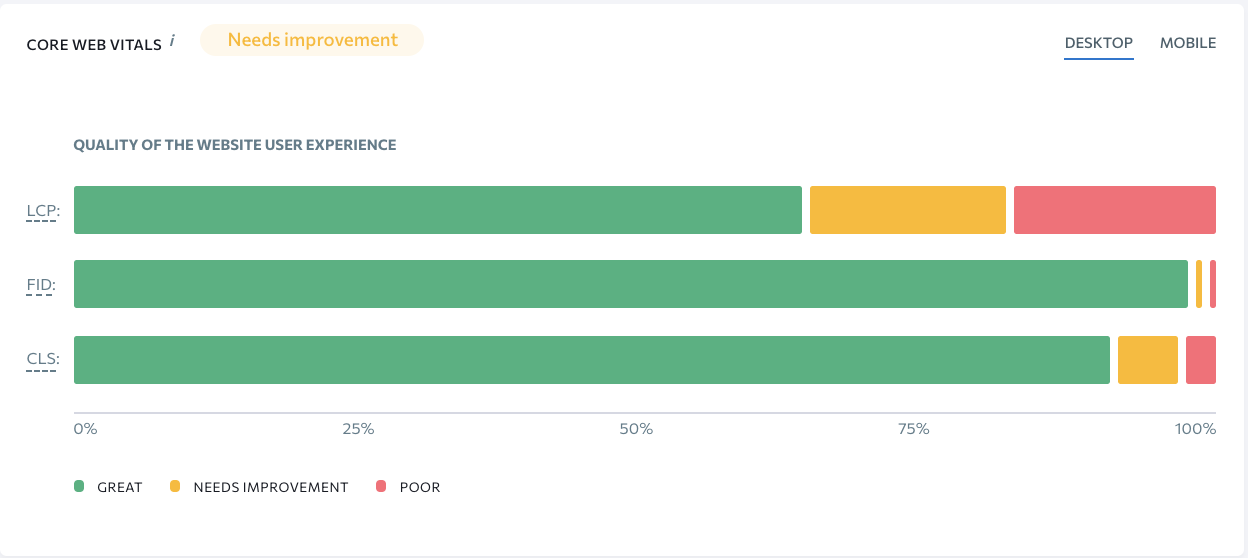Click the FID metric label
This screenshot has width=1248, height=558.
[42, 285]
